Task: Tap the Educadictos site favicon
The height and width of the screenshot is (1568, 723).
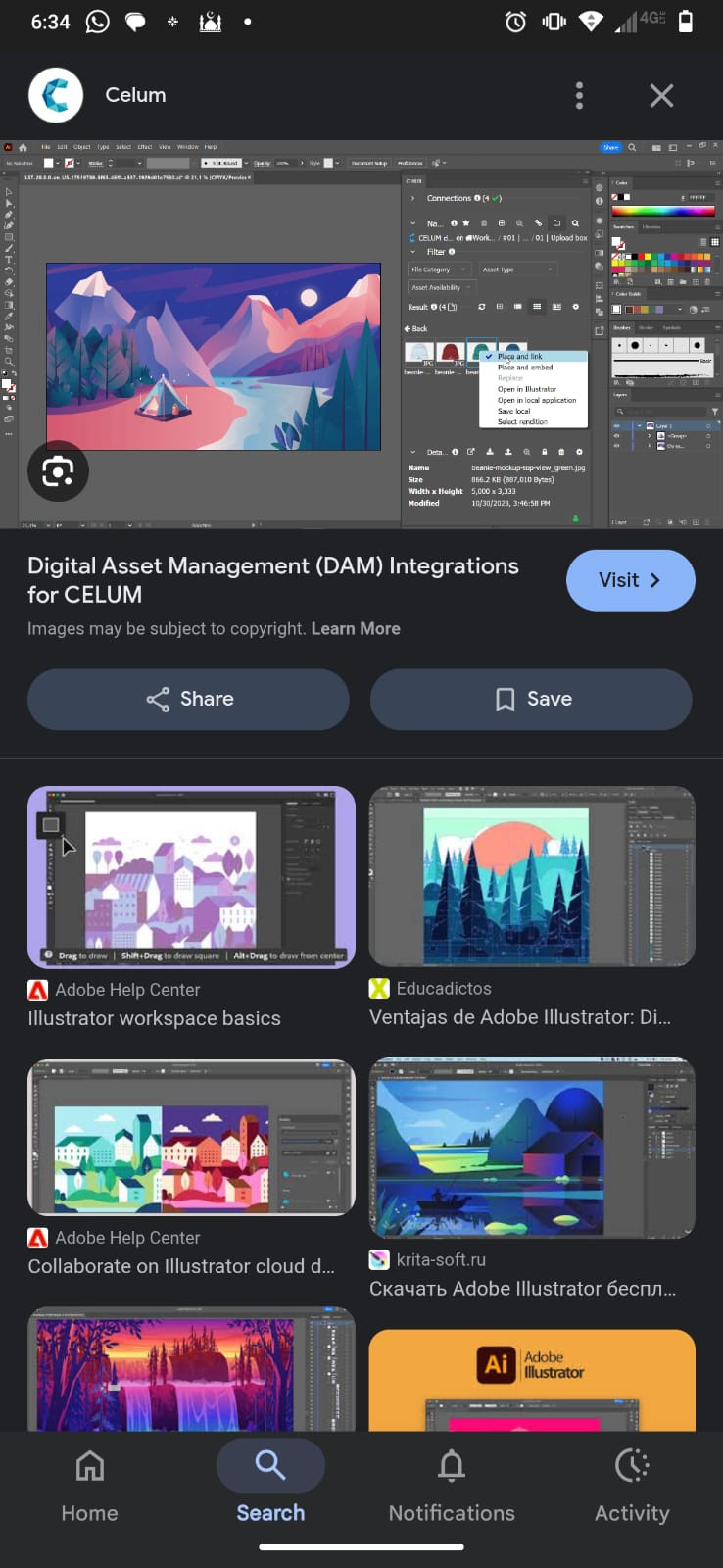Action: (x=379, y=988)
